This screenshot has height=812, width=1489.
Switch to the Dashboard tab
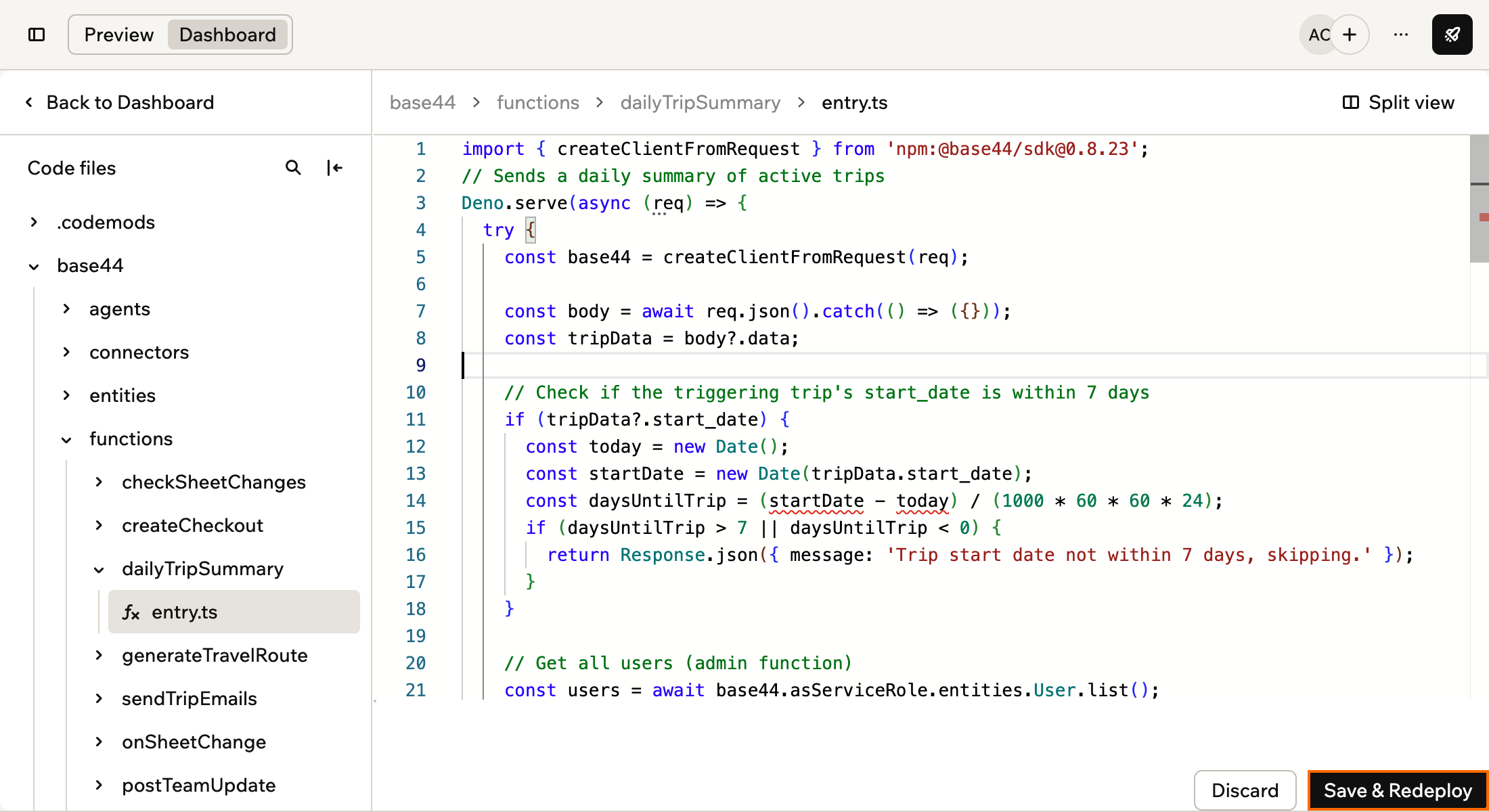click(227, 35)
